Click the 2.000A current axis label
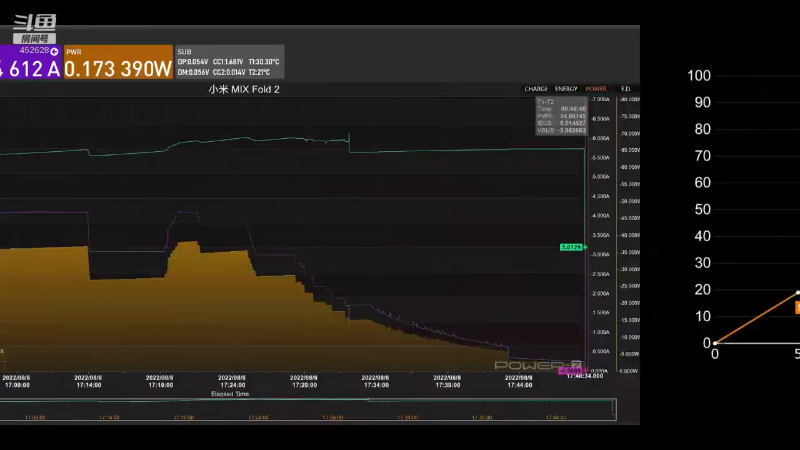This screenshot has height=450, width=800. pyautogui.click(x=600, y=293)
